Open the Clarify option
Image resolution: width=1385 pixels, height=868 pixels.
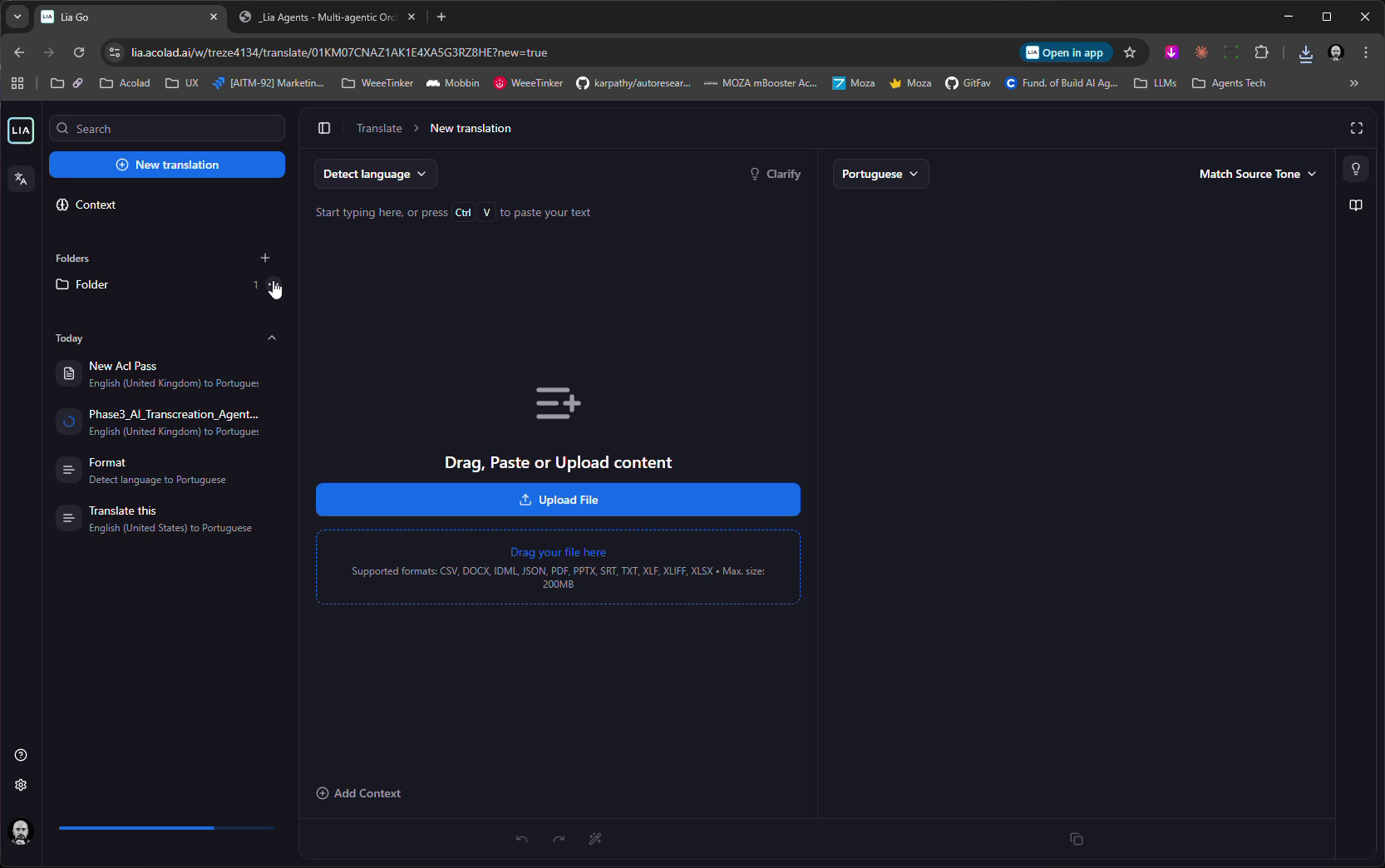pyautogui.click(x=775, y=174)
